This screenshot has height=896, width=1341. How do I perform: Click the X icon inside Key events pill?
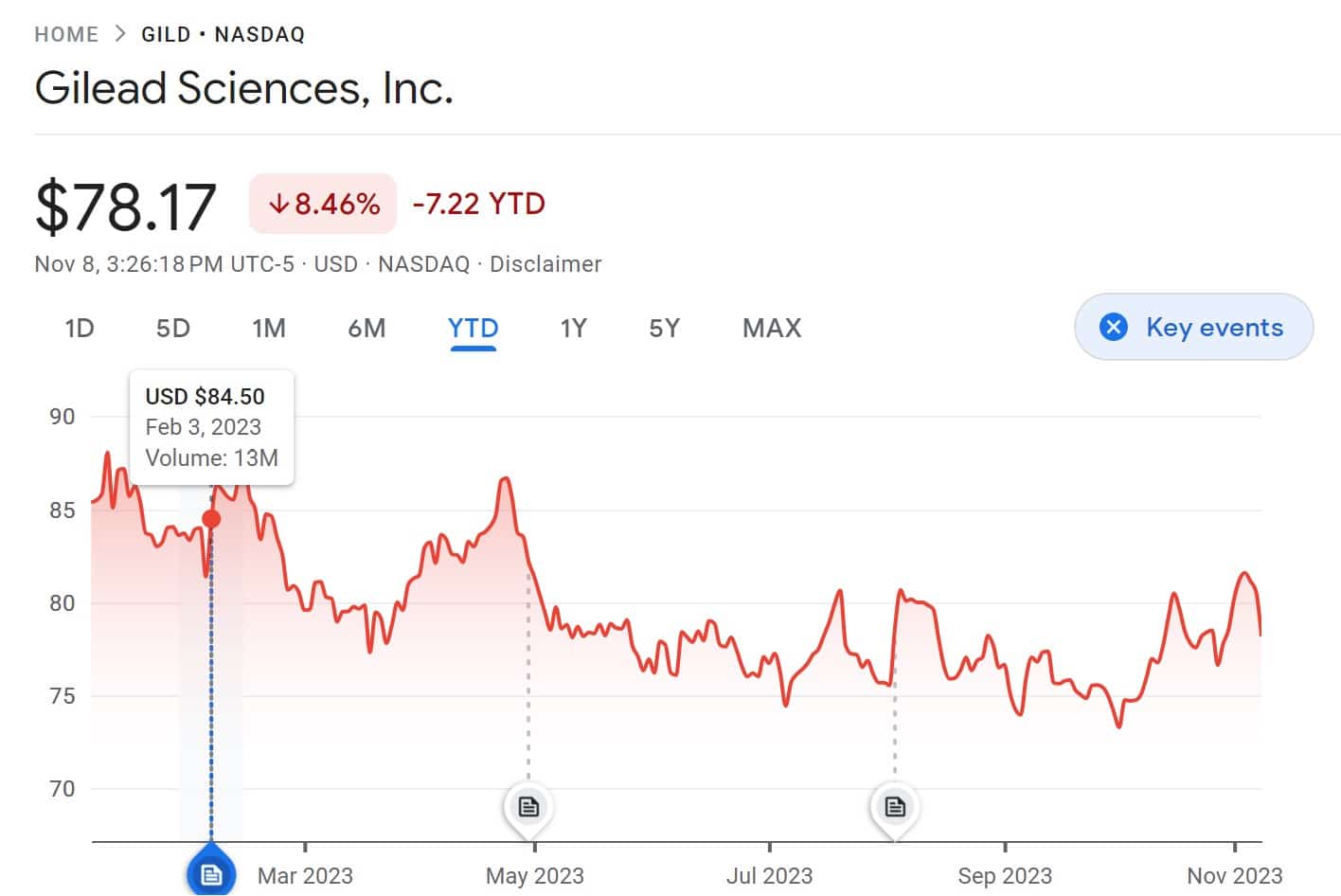click(1114, 327)
